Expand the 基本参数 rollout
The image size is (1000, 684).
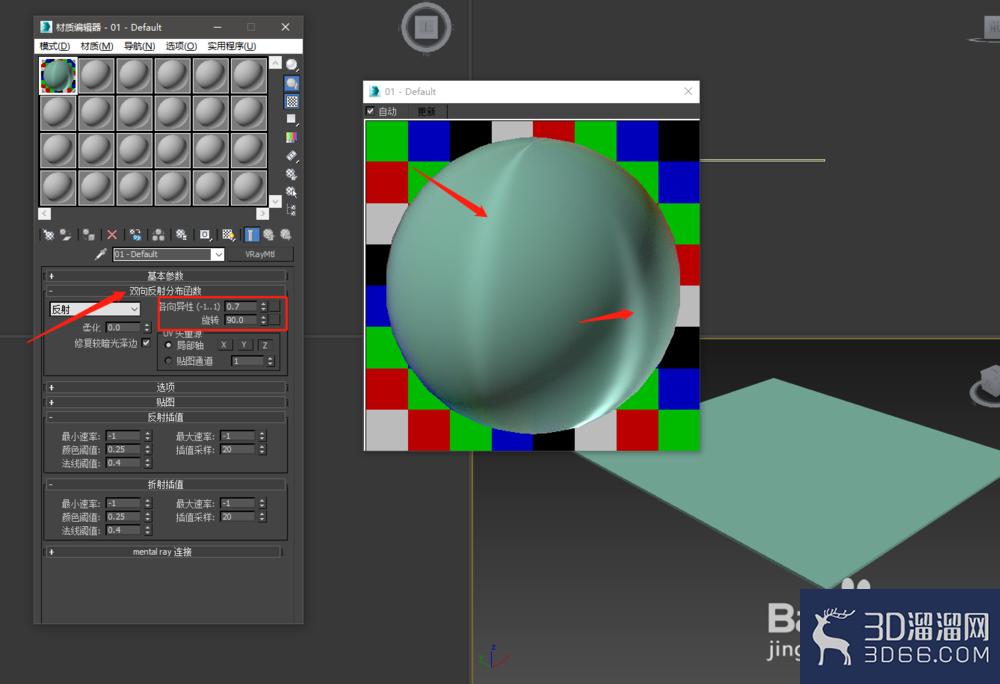(x=165, y=276)
